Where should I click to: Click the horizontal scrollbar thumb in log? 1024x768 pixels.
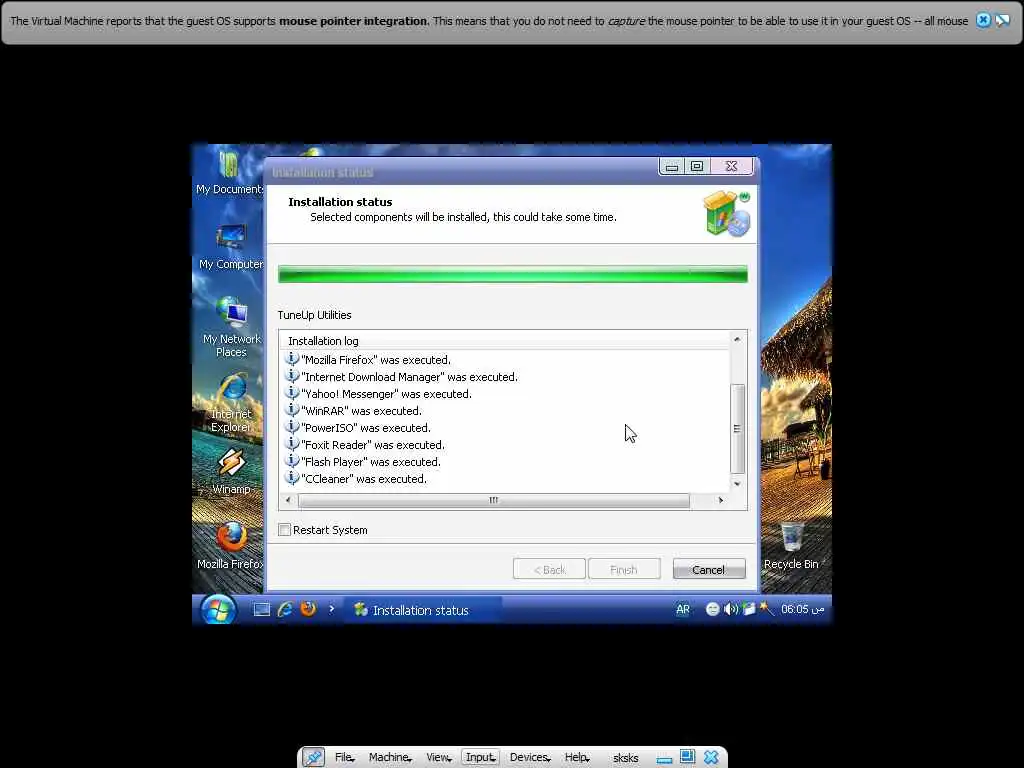tap(494, 500)
